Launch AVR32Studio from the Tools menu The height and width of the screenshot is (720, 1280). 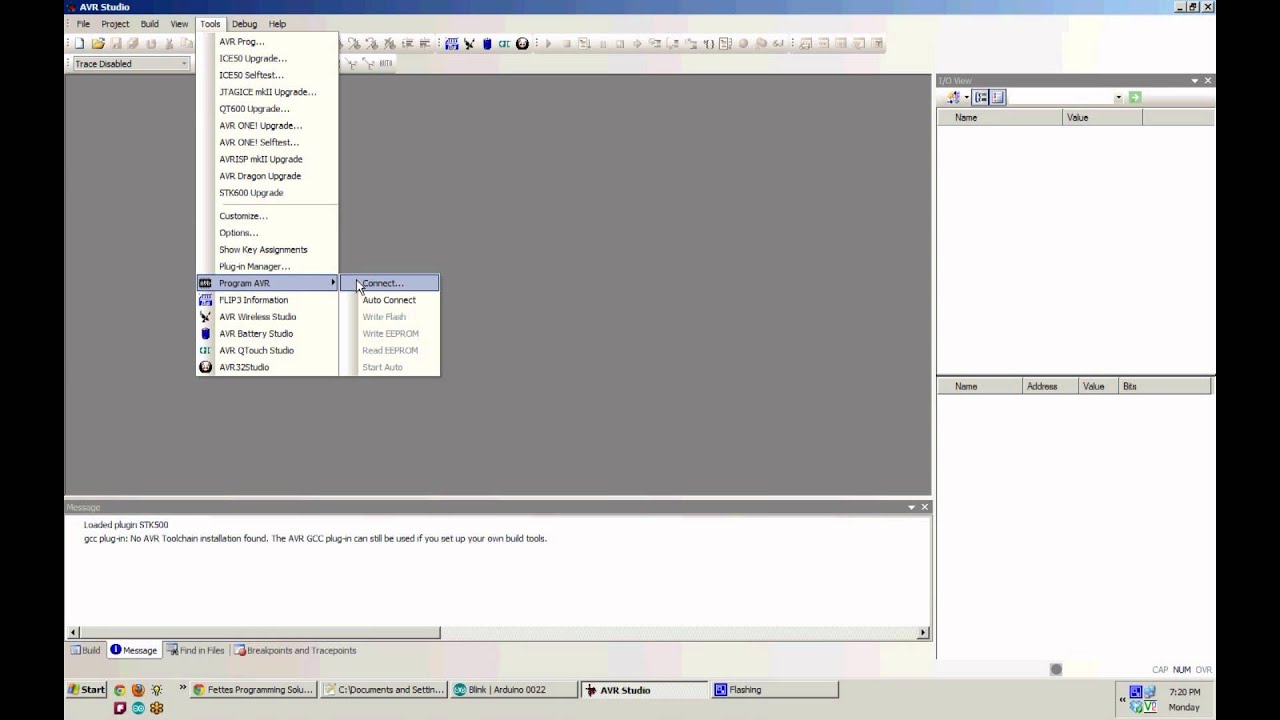(268, 367)
